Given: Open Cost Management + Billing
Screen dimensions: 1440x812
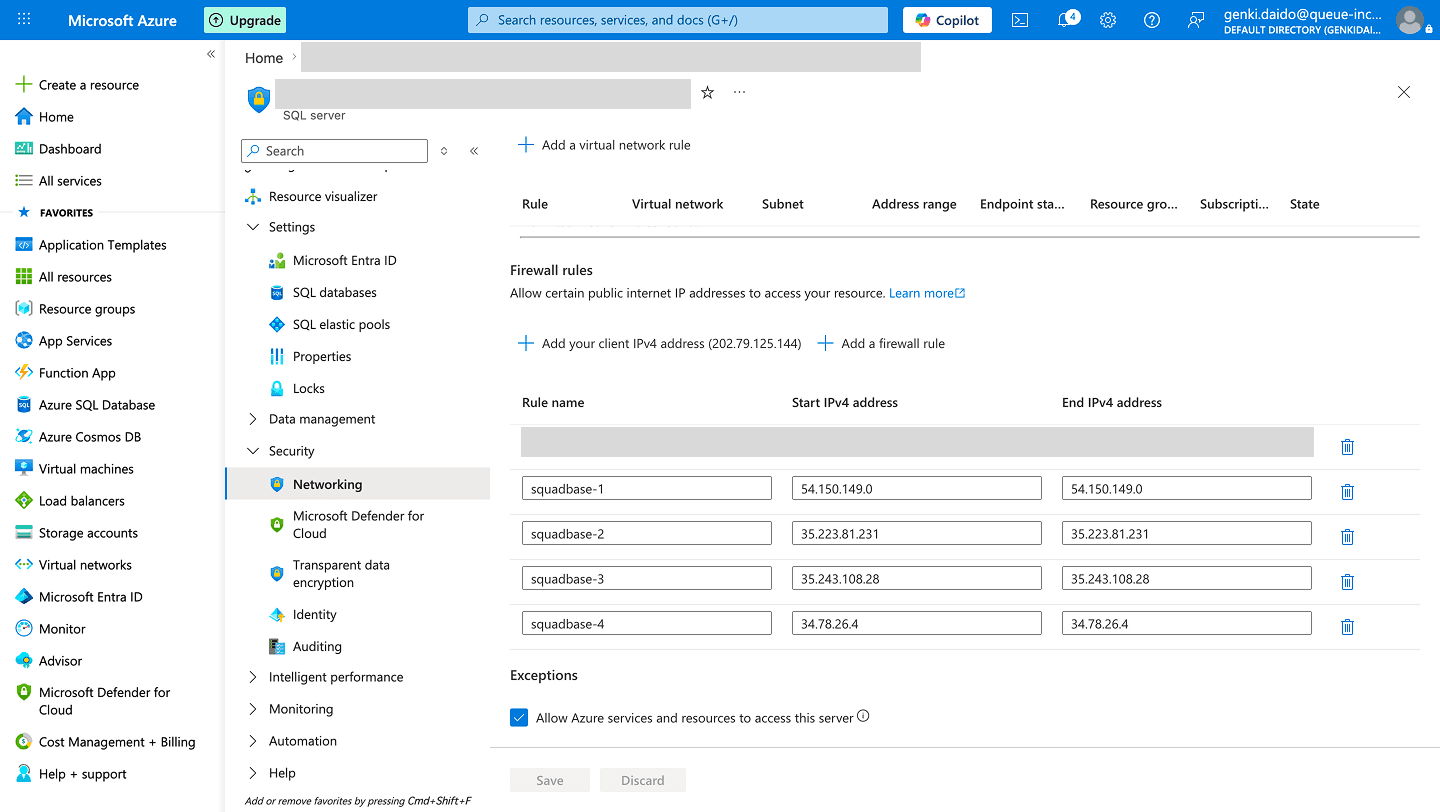Looking at the screenshot, I should click(117, 742).
